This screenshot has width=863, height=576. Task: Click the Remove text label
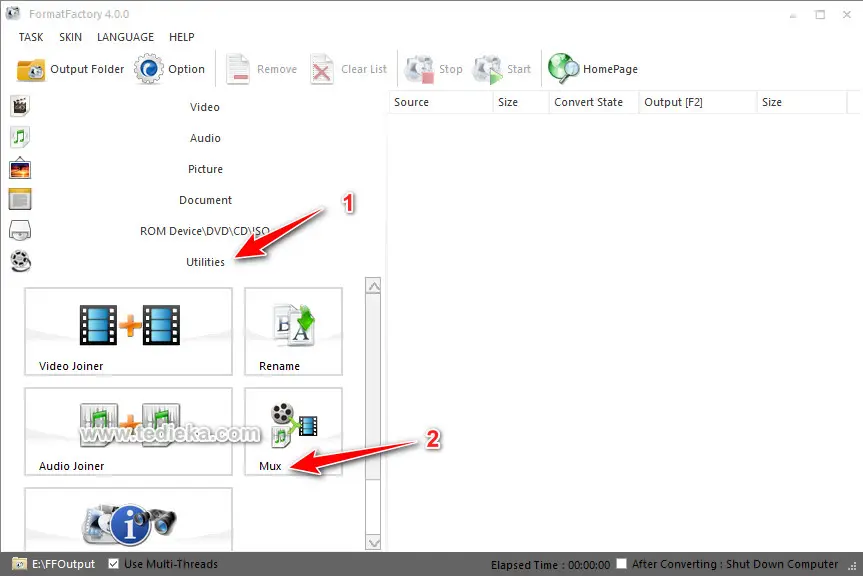(x=277, y=69)
